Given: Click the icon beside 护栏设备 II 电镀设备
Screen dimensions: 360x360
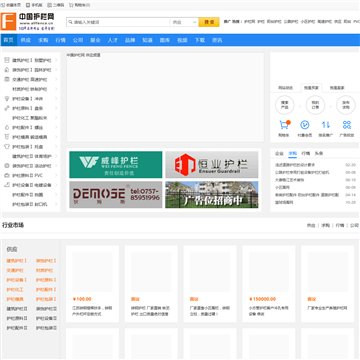Looking at the screenshot, I should coord(7,185).
